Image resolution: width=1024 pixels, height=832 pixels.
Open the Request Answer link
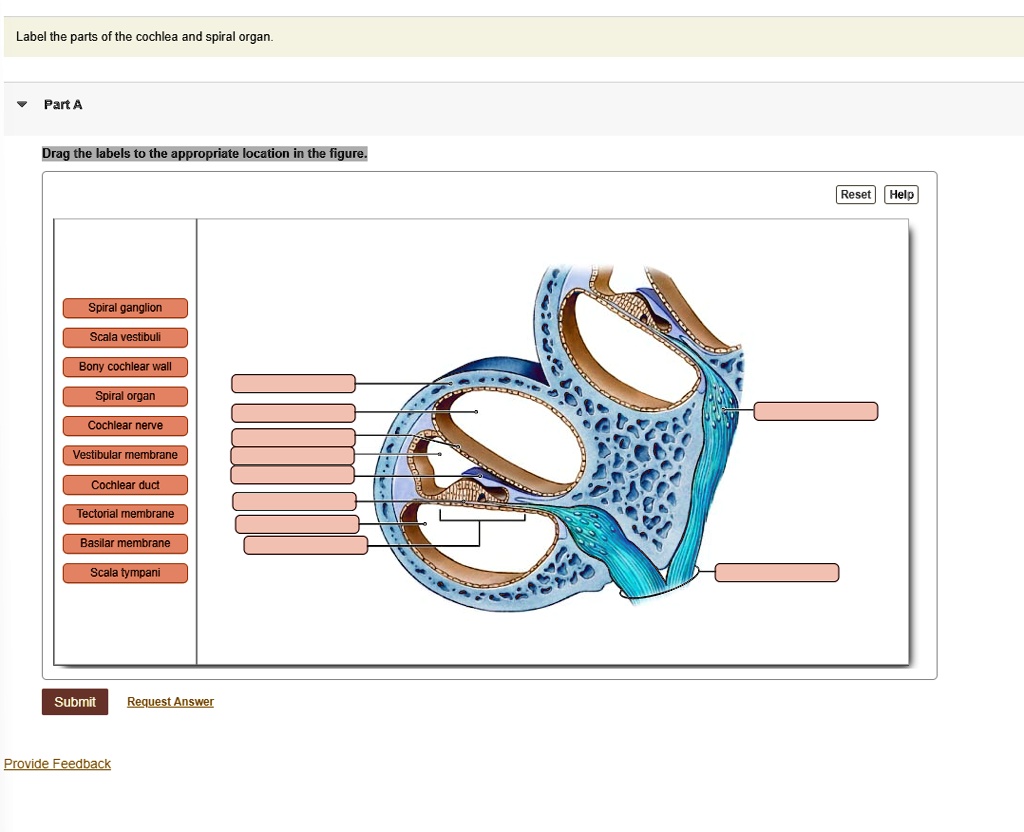170,701
